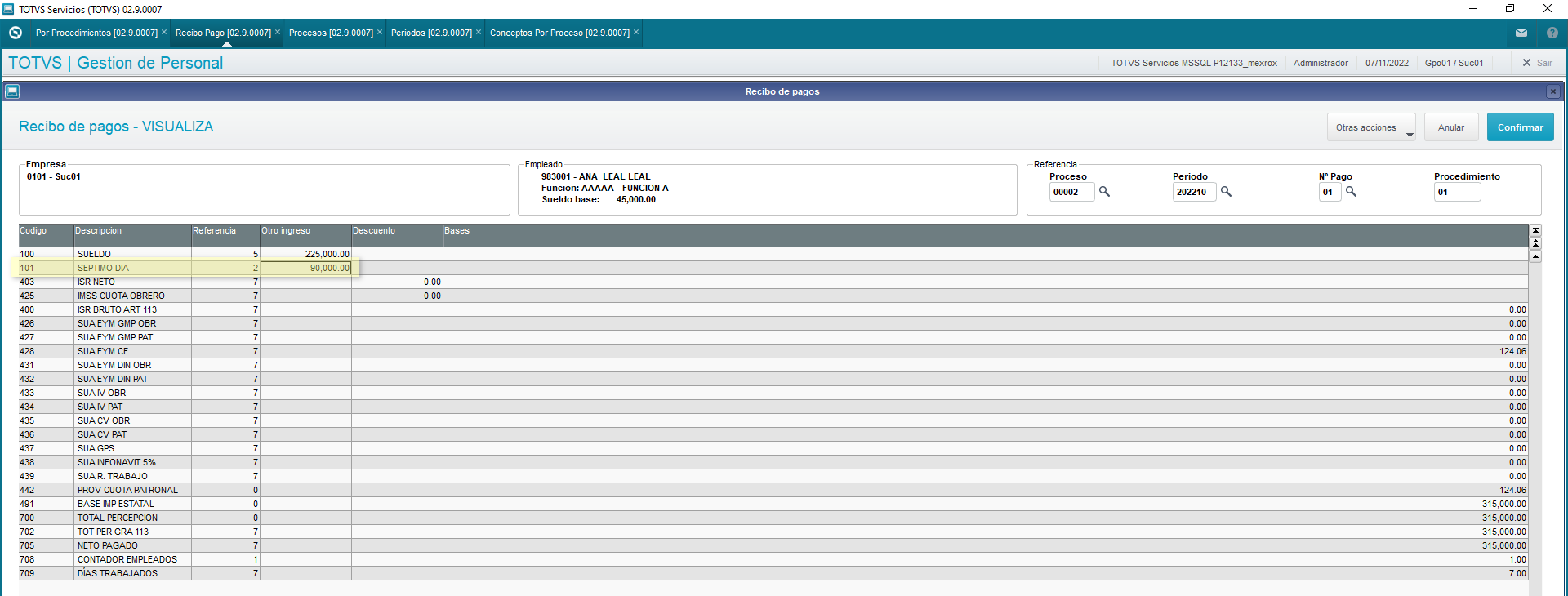The height and width of the screenshot is (596, 1568).
Task: Close the Periodos tab
Action: [x=479, y=32]
